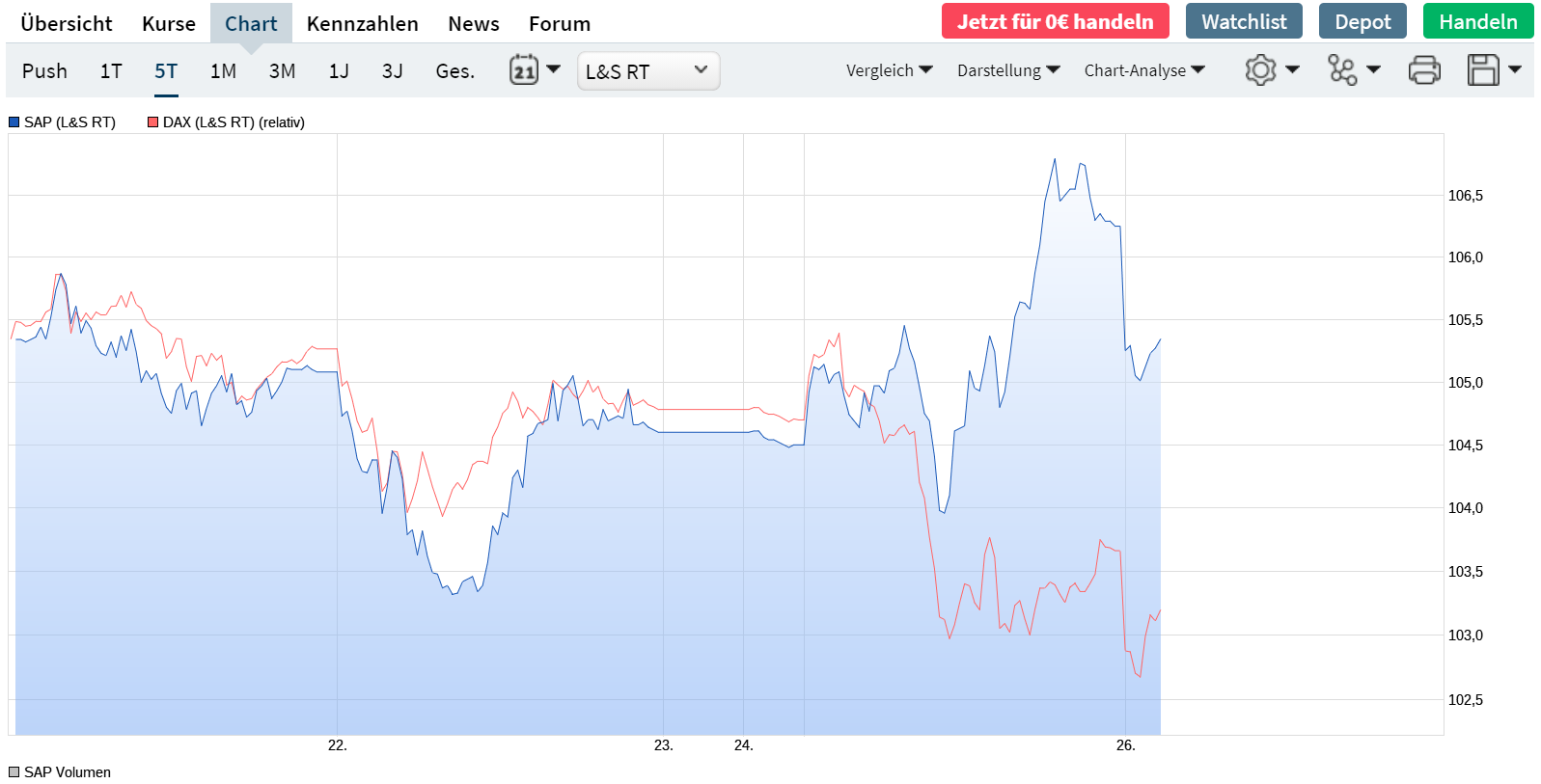Click the green Handeln button
The image size is (1541, 784).
pyautogui.click(x=1478, y=21)
